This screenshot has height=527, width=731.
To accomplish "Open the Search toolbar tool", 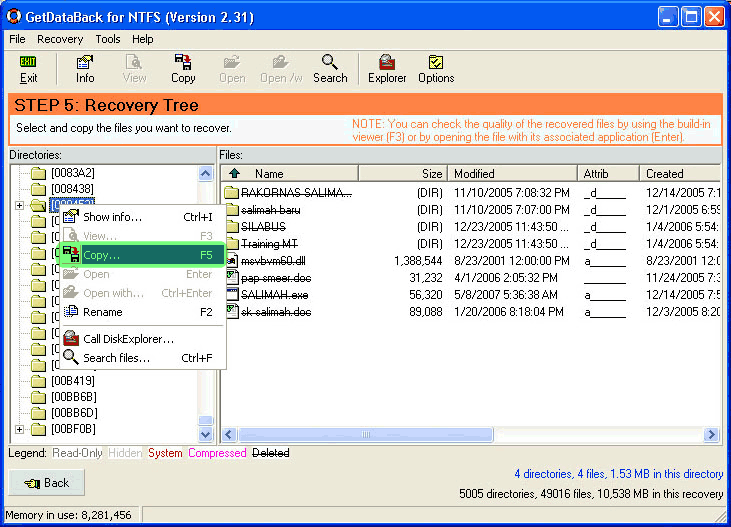I will [x=330, y=69].
